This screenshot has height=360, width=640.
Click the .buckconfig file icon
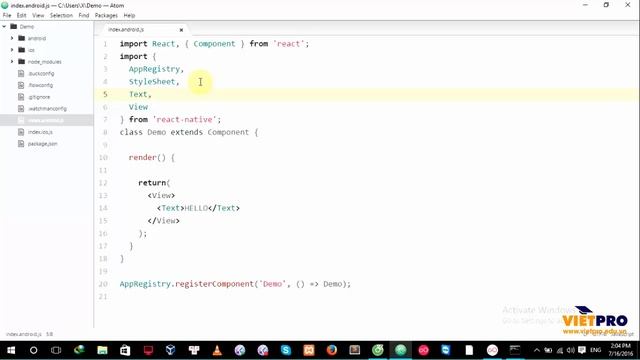21,73
